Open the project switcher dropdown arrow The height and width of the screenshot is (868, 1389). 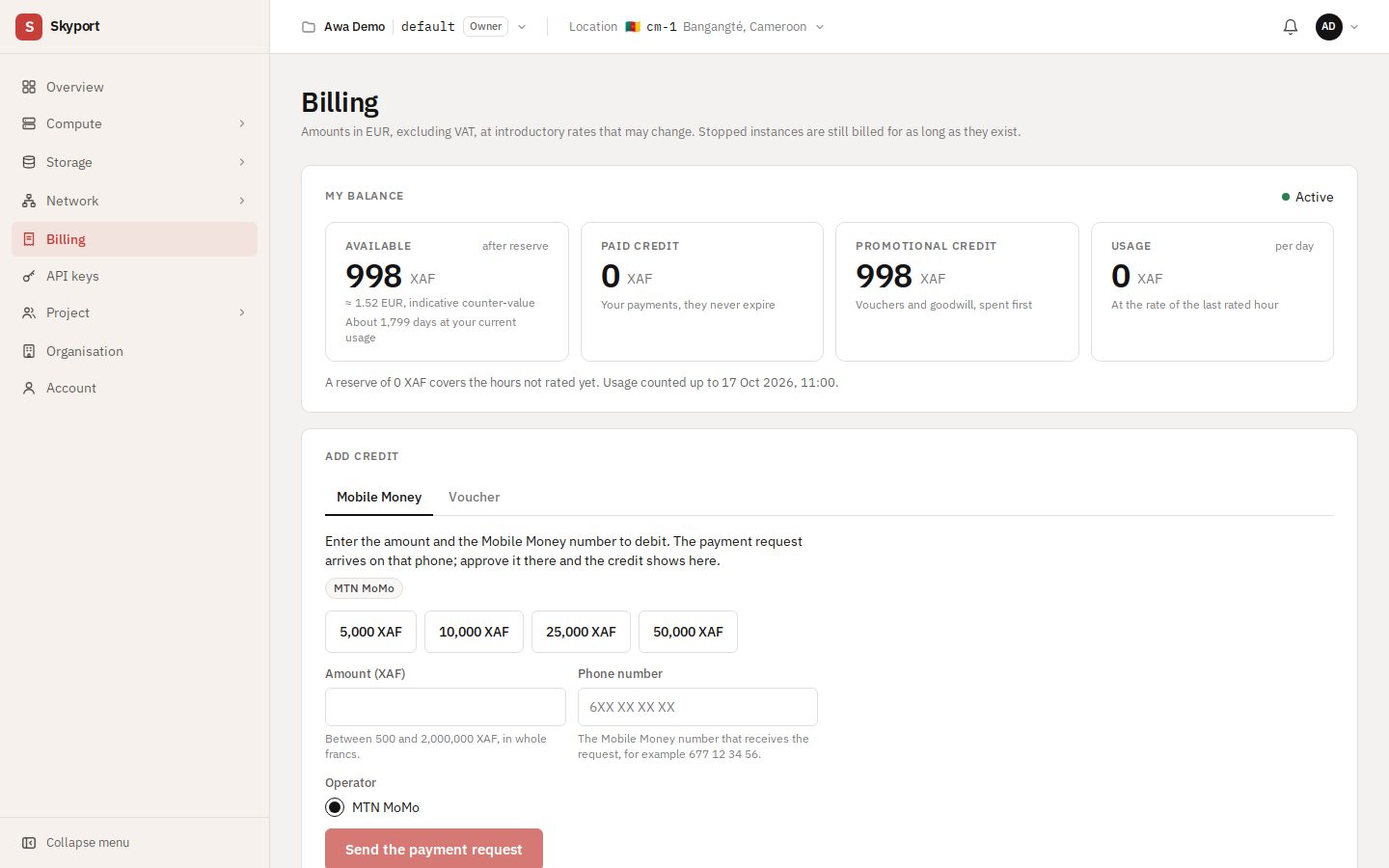click(x=522, y=27)
